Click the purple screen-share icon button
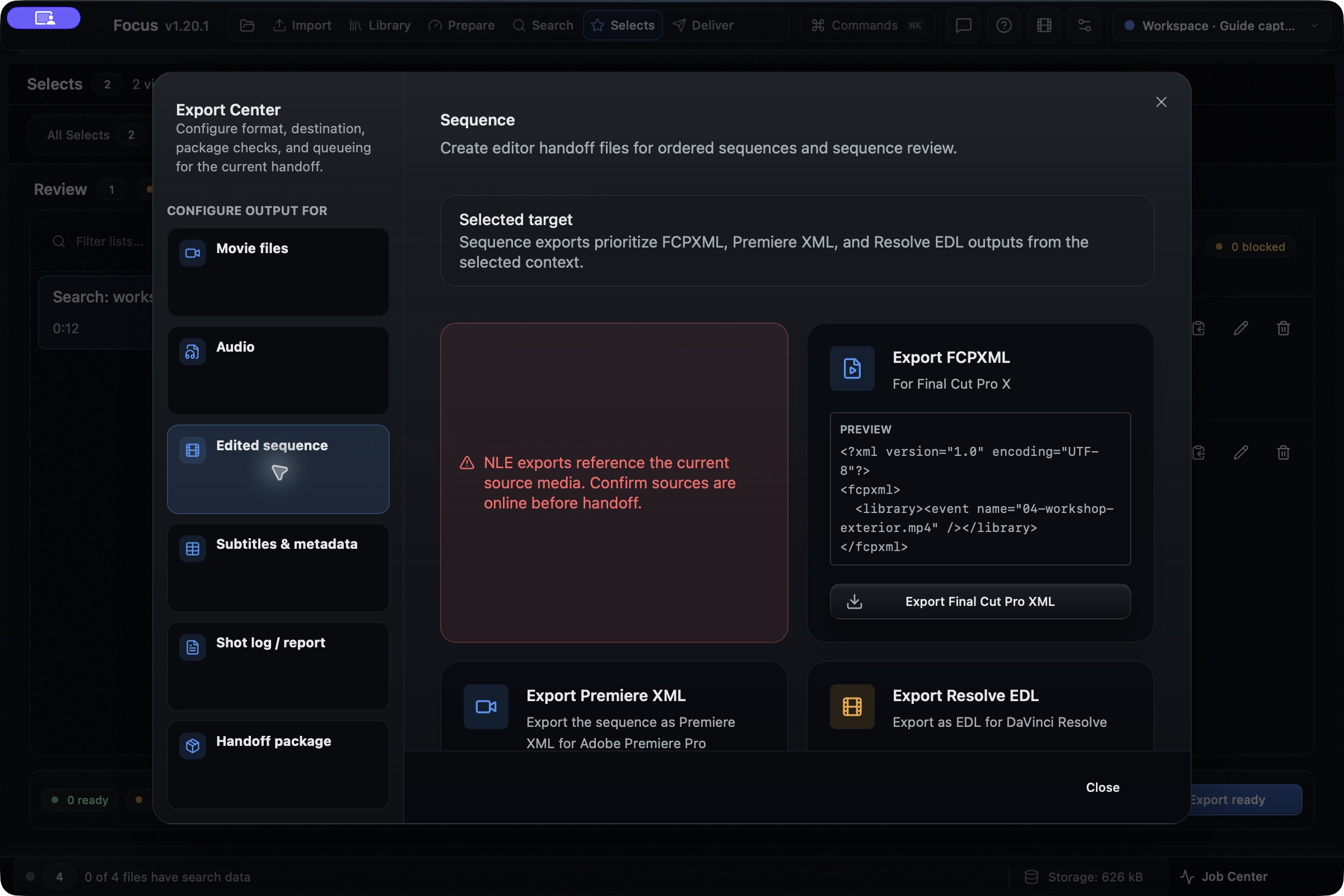Viewport: 1344px width, 896px height. click(x=44, y=18)
